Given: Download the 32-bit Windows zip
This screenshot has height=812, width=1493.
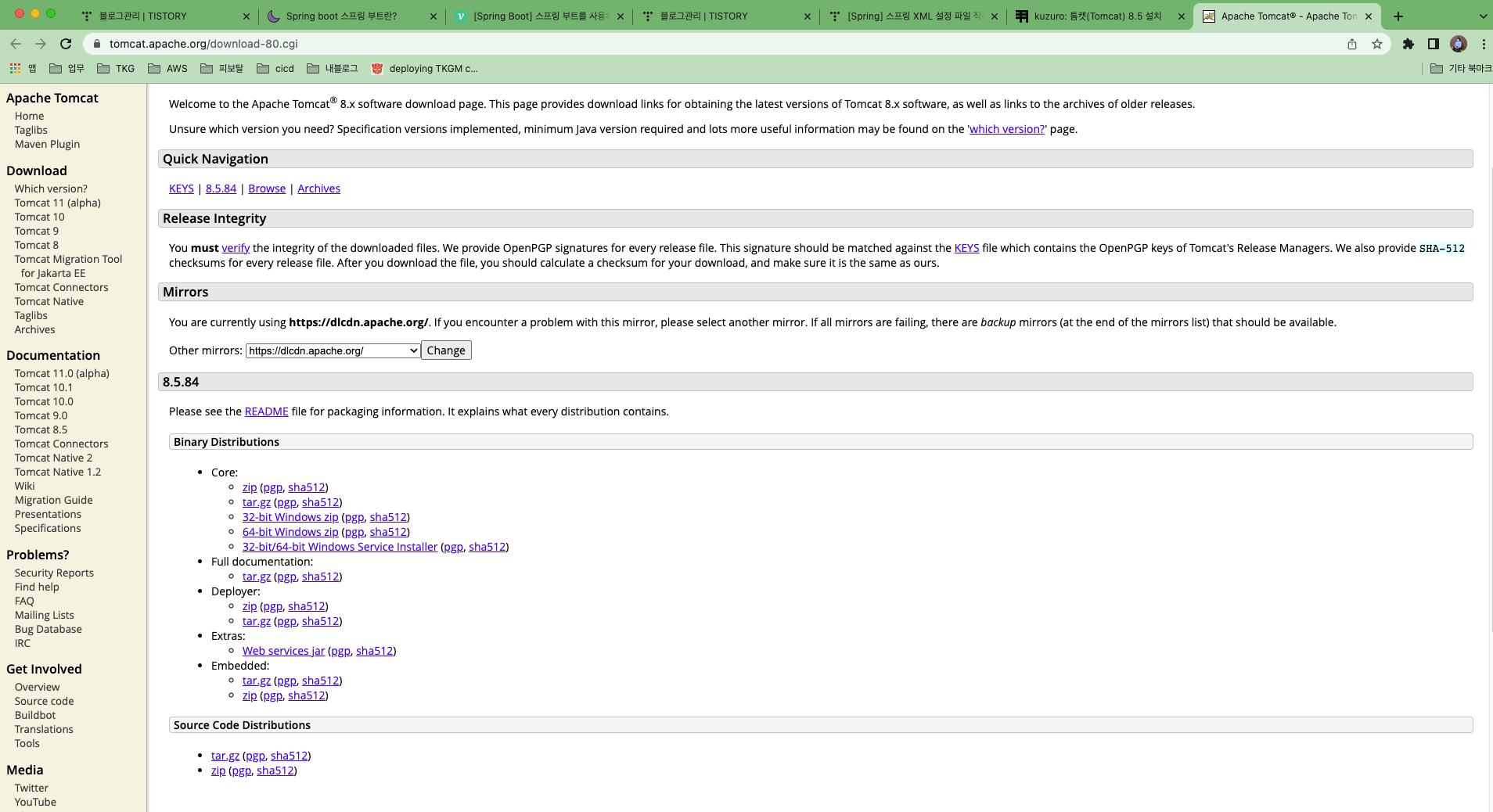Looking at the screenshot, I should [x=290, y=517].
